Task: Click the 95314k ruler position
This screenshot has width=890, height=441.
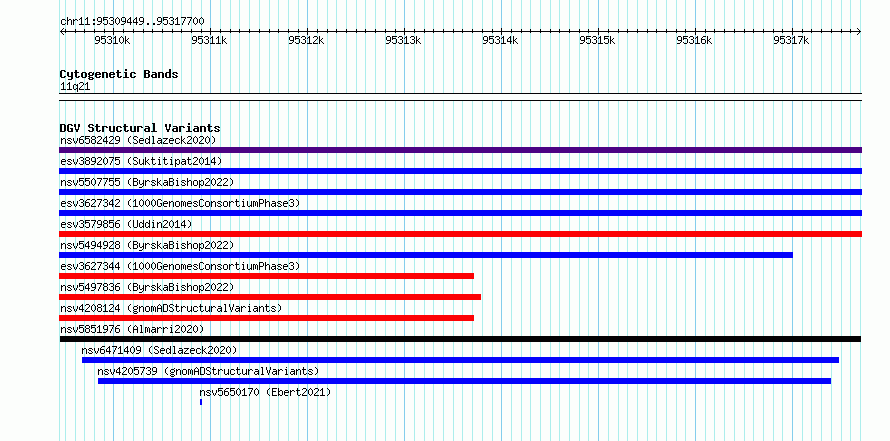Action: [501, 40]
